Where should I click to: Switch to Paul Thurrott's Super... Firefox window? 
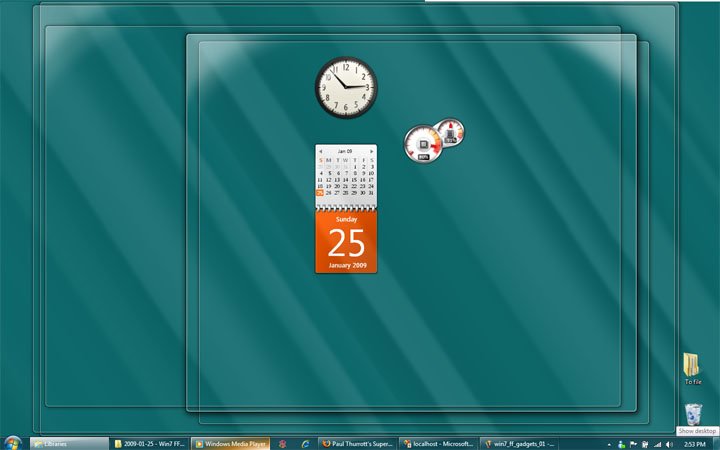[357, 444]
